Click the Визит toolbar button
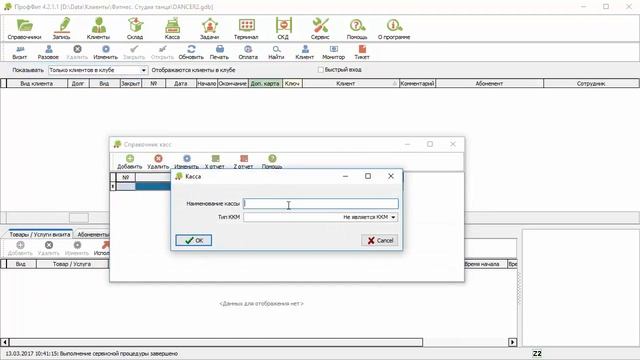640x360 pixels. 20,53
